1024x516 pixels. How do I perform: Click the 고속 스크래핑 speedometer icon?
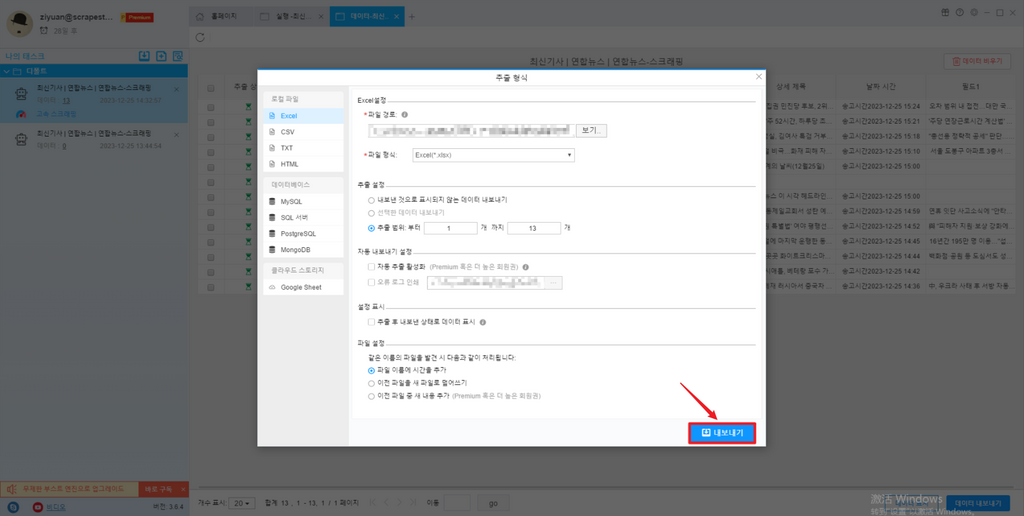[x=22, y=114]
